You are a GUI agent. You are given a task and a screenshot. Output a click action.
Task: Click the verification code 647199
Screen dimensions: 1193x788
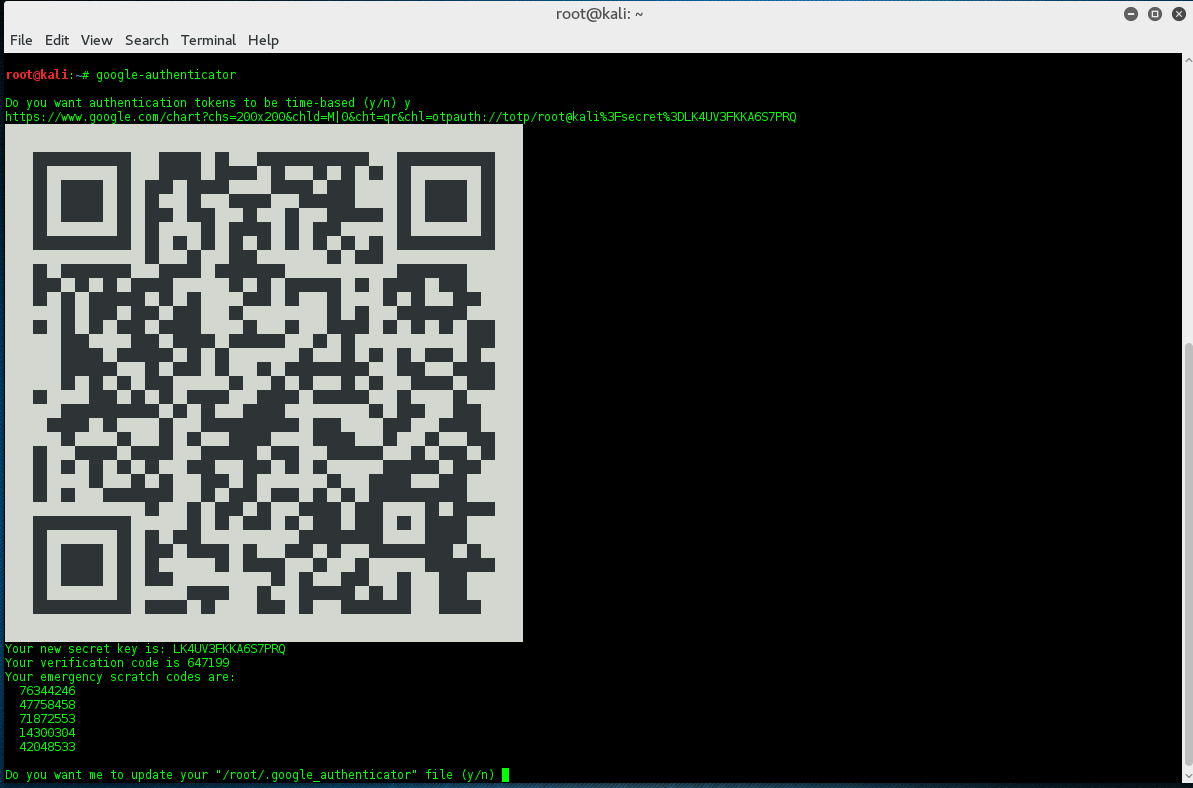click(x=208, y=663)
